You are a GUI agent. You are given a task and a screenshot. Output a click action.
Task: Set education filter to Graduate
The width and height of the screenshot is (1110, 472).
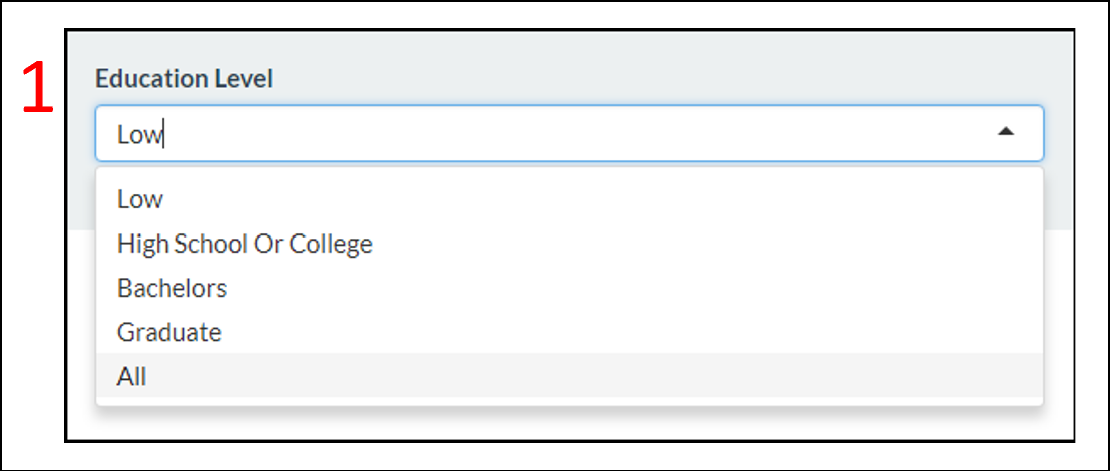click(x=169, y=332)
